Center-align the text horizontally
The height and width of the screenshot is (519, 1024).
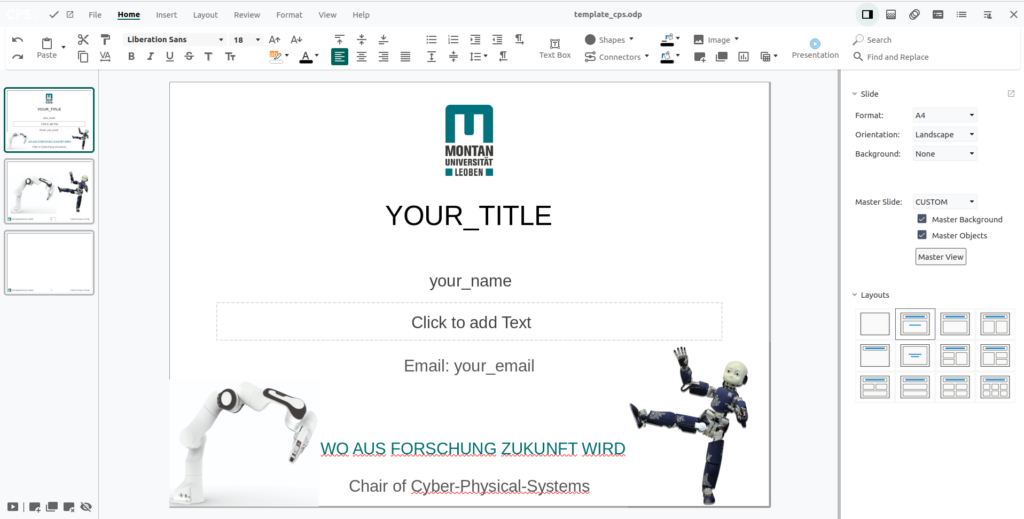[x=361, y=57]
